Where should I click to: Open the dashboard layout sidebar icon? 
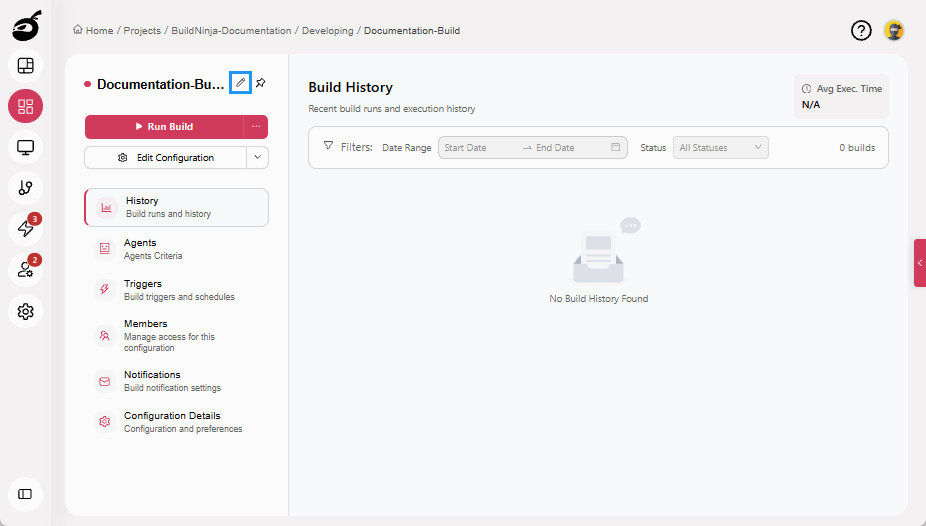click(25, 66)
